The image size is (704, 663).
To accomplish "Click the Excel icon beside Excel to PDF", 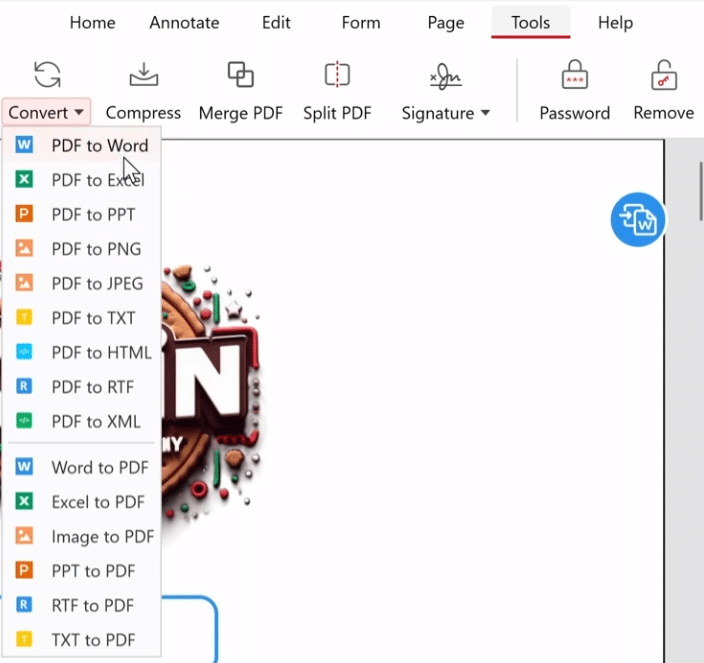I will 24,501.
